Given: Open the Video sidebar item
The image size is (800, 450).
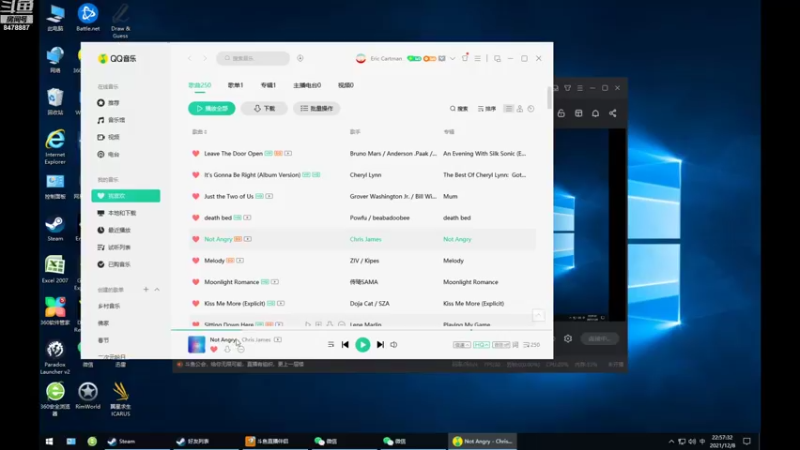Looking at the screenshot, I should pyautogui.click(x=126, y=137).
